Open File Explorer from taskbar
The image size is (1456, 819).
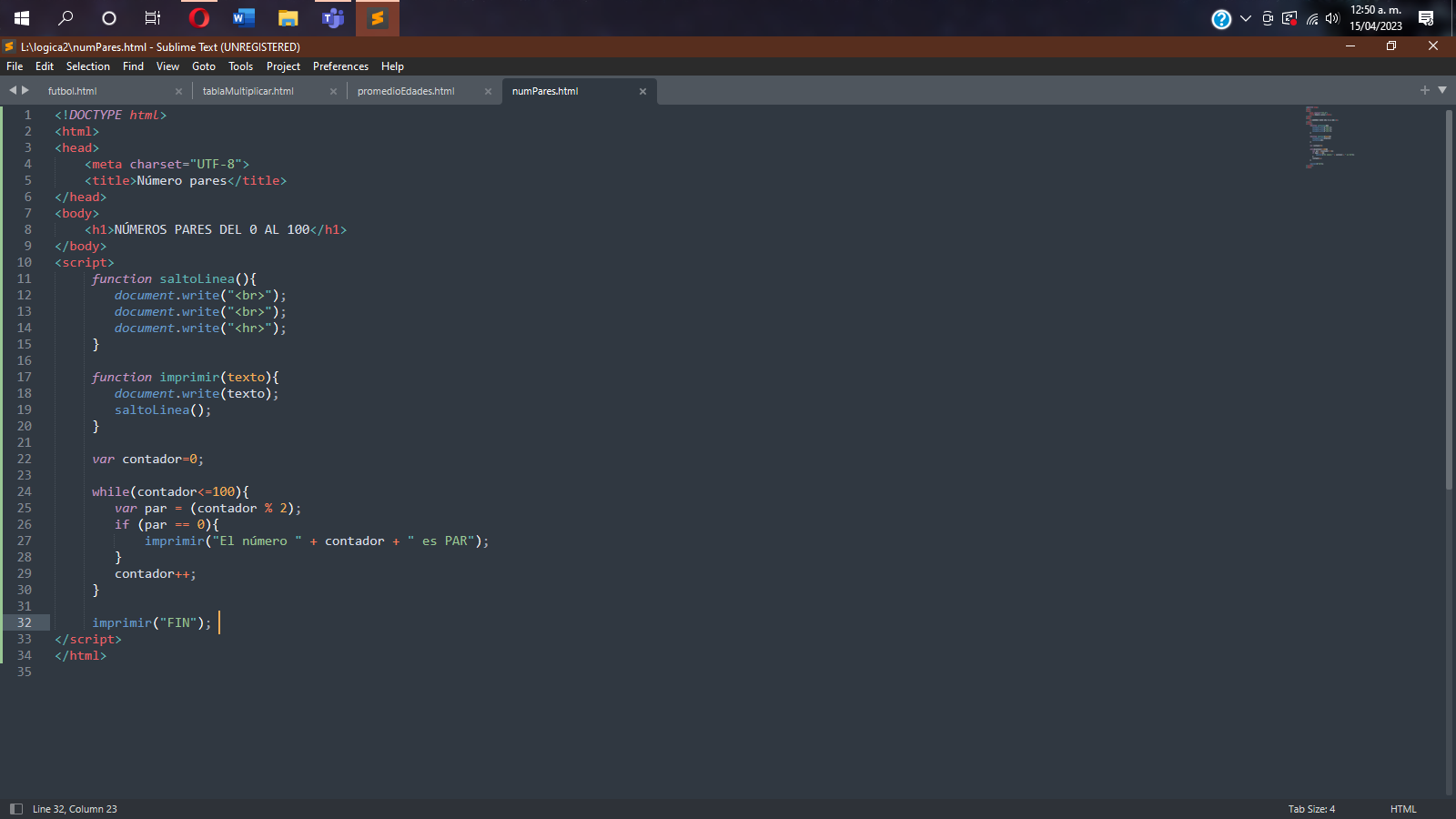coord(288,18)
